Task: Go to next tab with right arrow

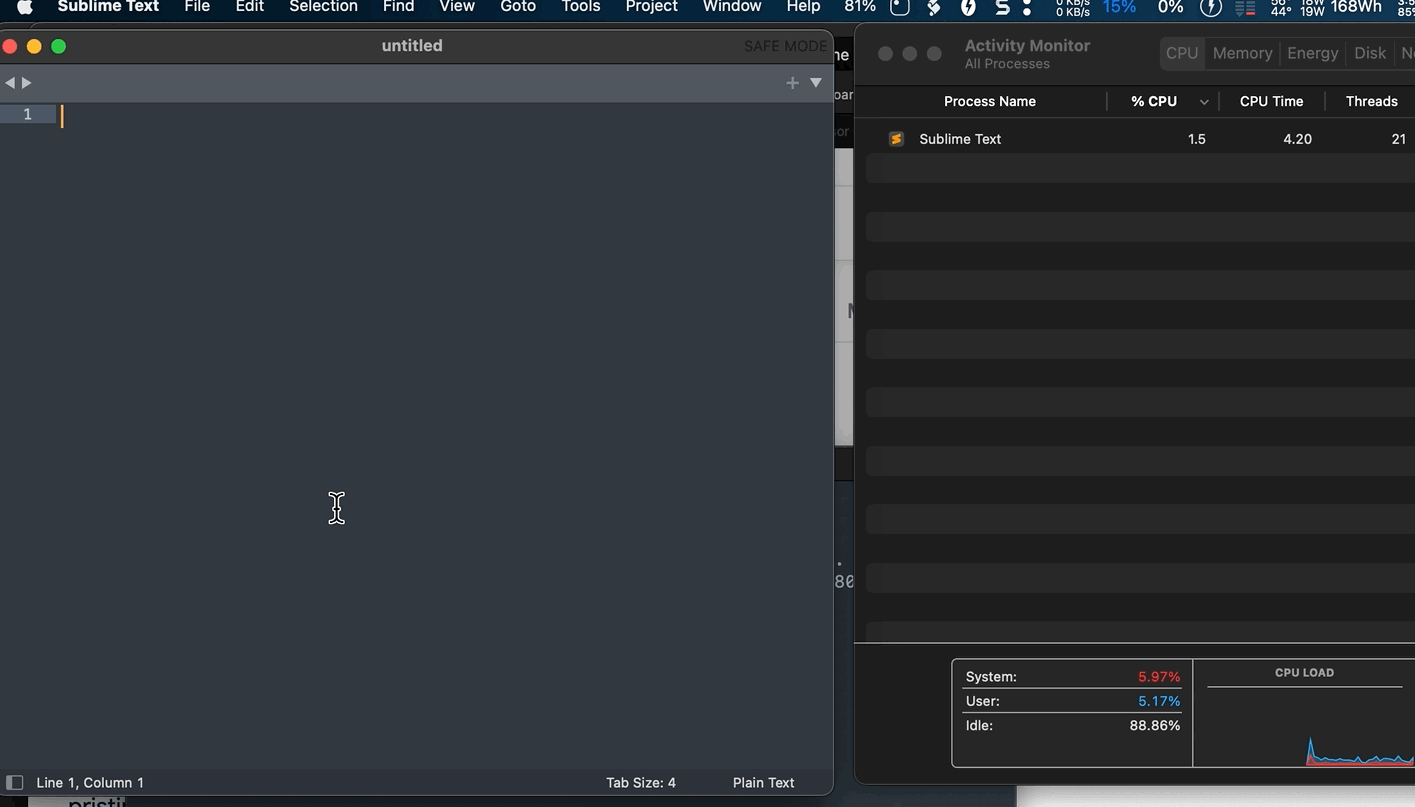Action: pyautogui.click(x=27, y=83)
